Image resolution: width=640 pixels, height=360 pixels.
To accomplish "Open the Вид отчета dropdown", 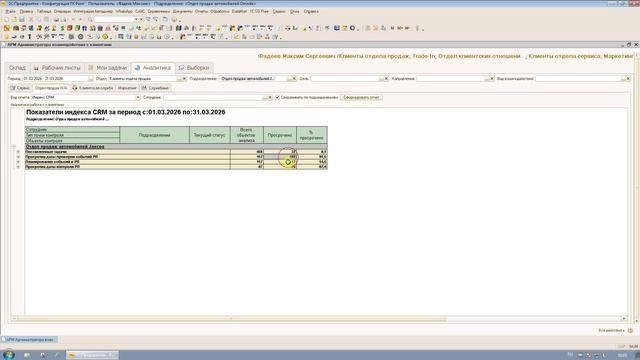I will tap(138, 98).
